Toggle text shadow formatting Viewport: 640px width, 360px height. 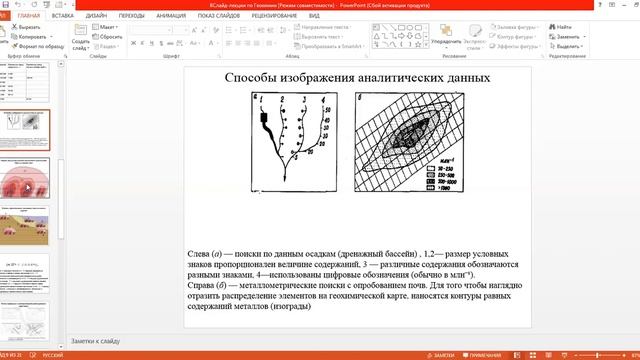(x=161, y=43)
